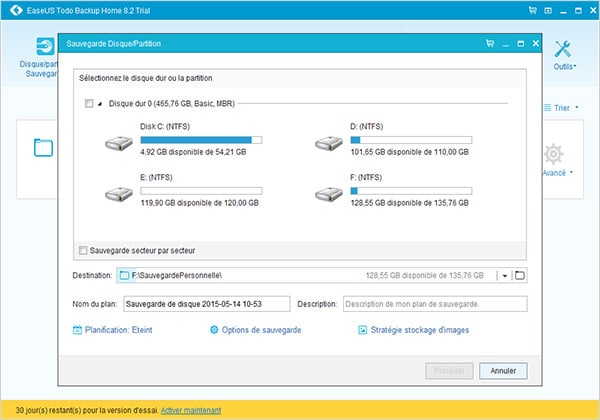The image size is (600, 420).
Task: Click the cart icon in the dialog title bar
Action: 490,43
